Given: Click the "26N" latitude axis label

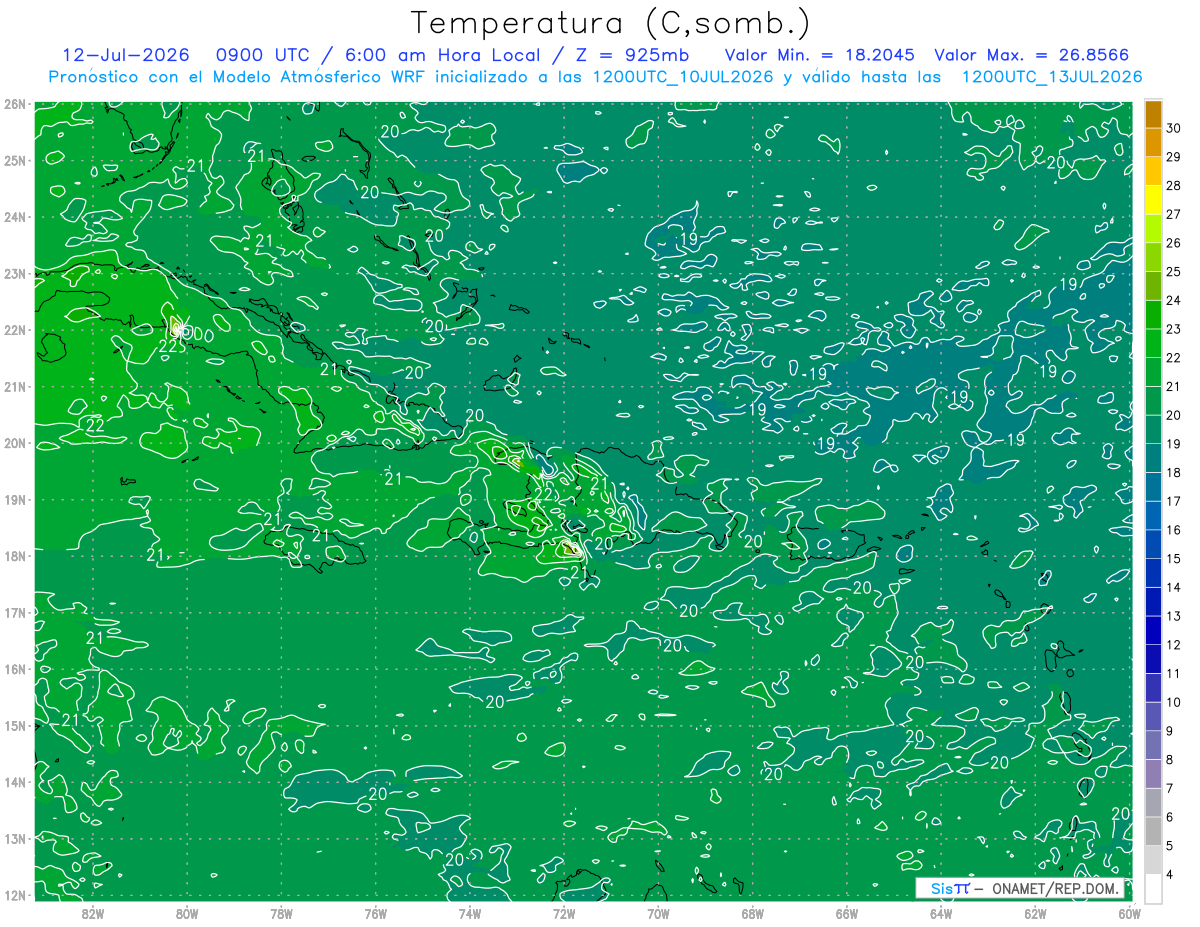Looking at the screenshot, I should [x=14, y=104].
